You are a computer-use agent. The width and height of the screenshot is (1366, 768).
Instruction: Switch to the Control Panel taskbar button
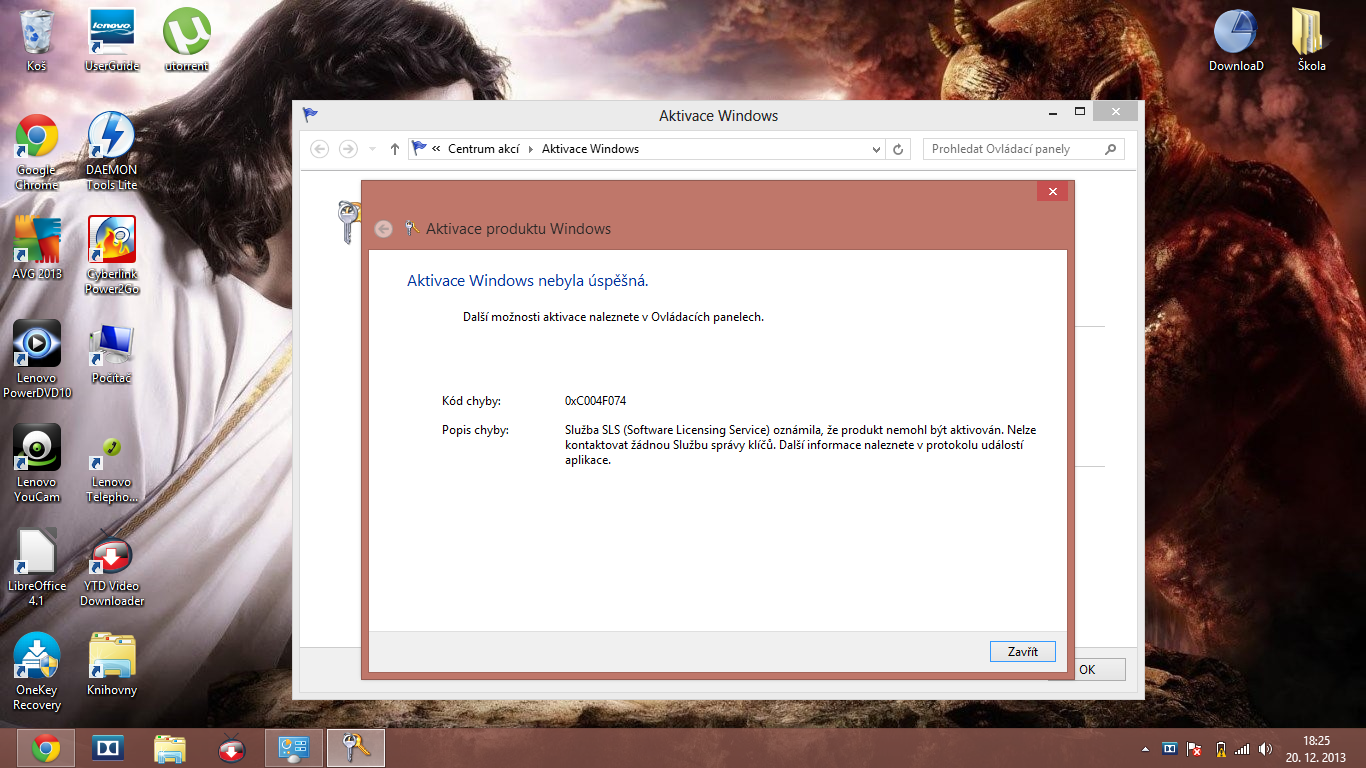coord(293,748)
